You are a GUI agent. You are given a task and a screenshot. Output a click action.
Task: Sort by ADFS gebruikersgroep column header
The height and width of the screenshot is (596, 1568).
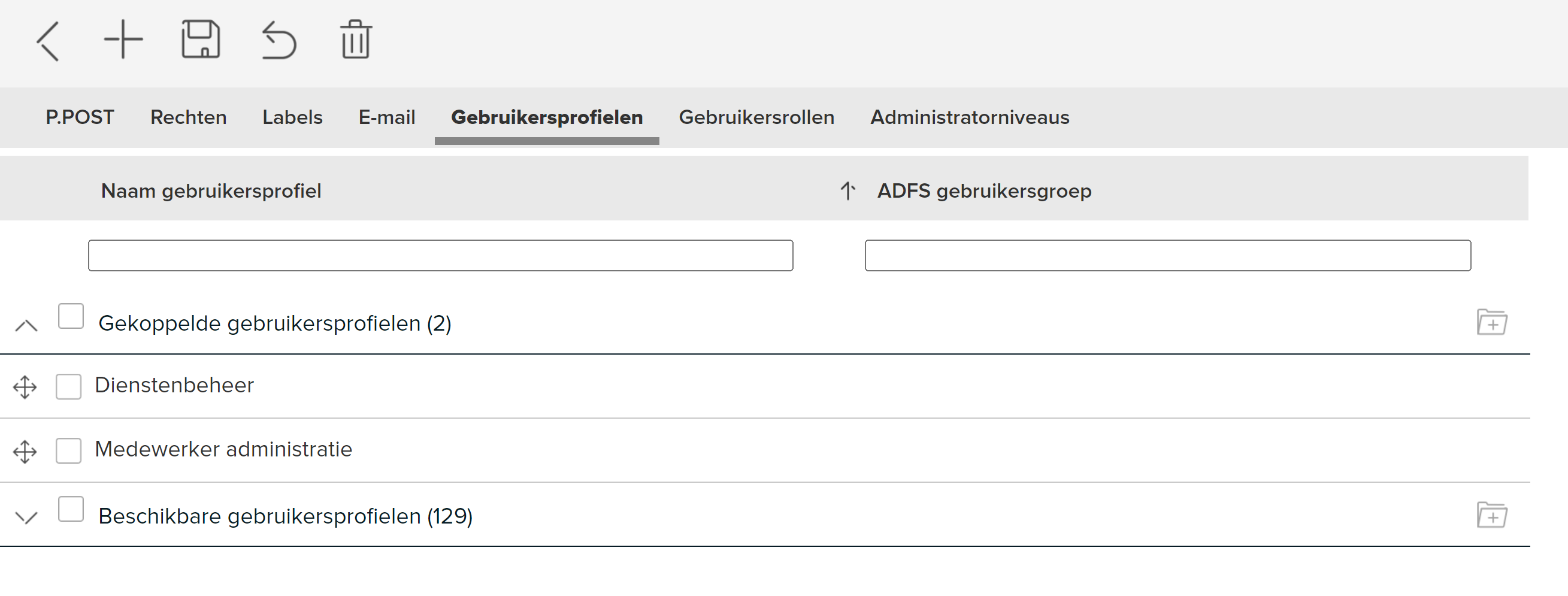[984, 191]
